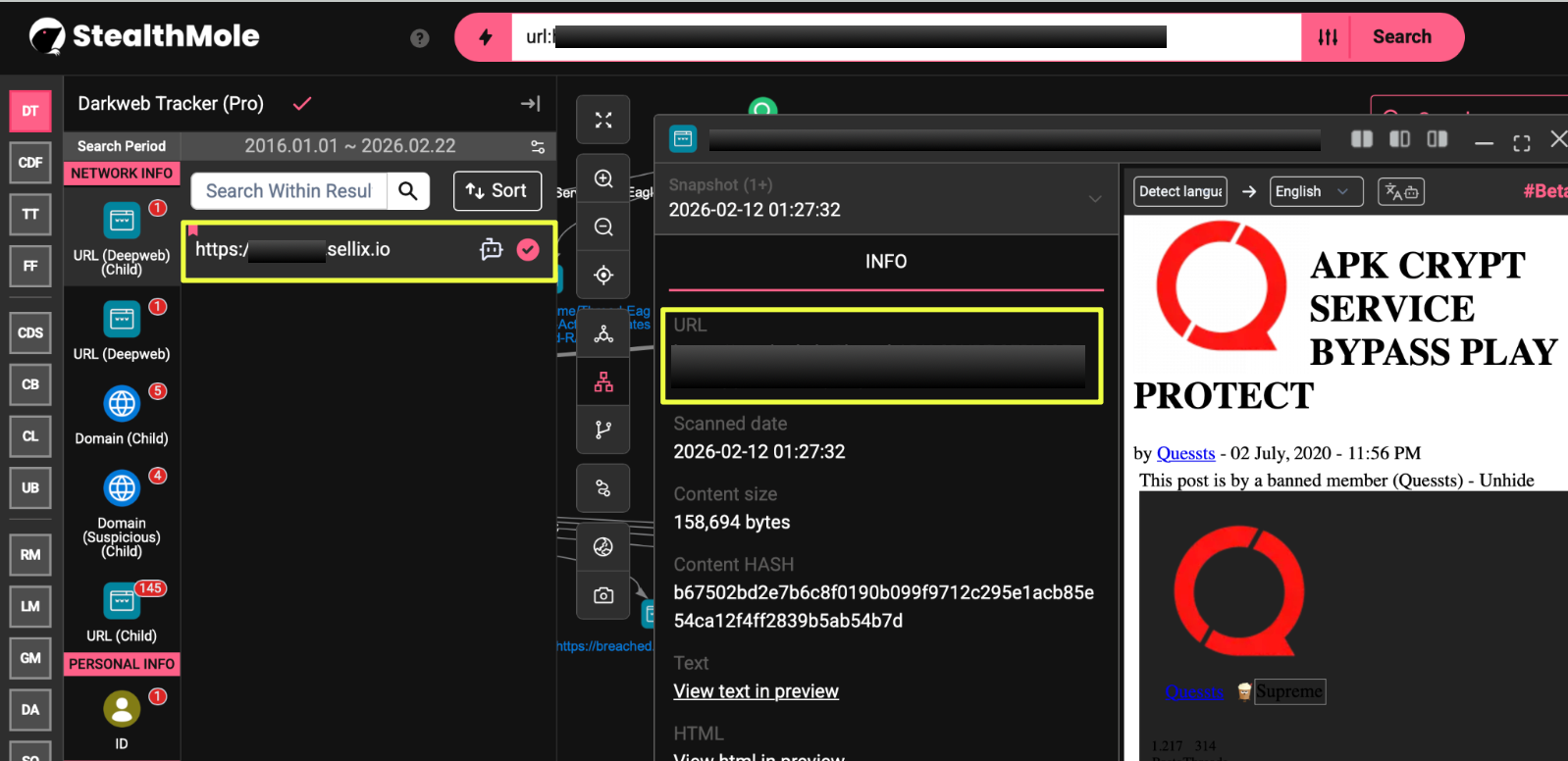Toggle the Darkweb Tracker (Pro) checkmark

pos(302,104)
